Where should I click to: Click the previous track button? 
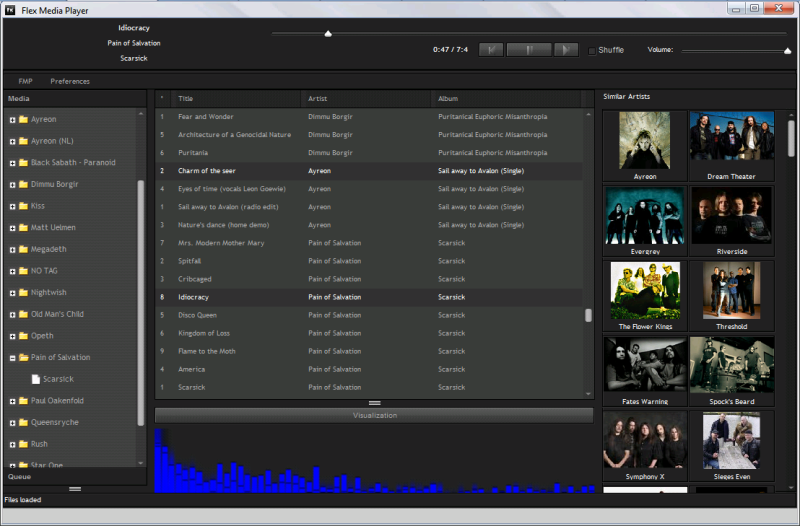[x=491, y=50]
